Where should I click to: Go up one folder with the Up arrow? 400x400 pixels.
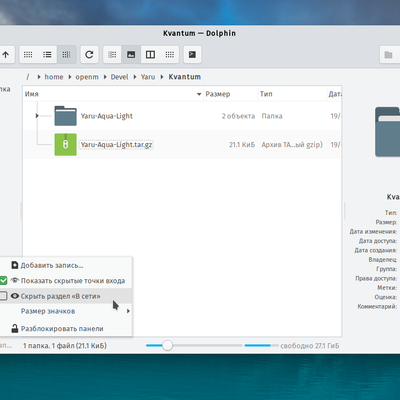coord(6,55)
